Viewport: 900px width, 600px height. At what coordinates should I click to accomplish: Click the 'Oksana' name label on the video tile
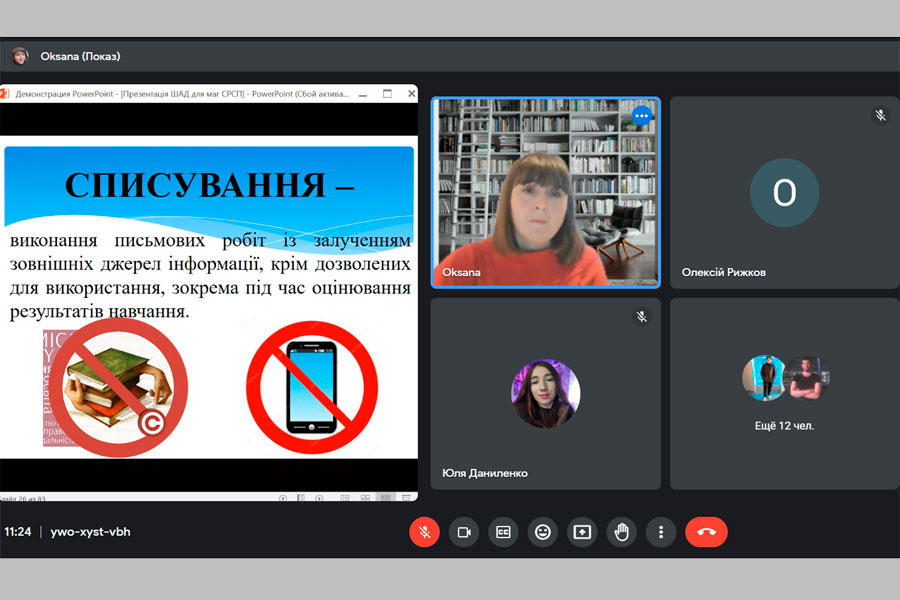click(461, 272)
